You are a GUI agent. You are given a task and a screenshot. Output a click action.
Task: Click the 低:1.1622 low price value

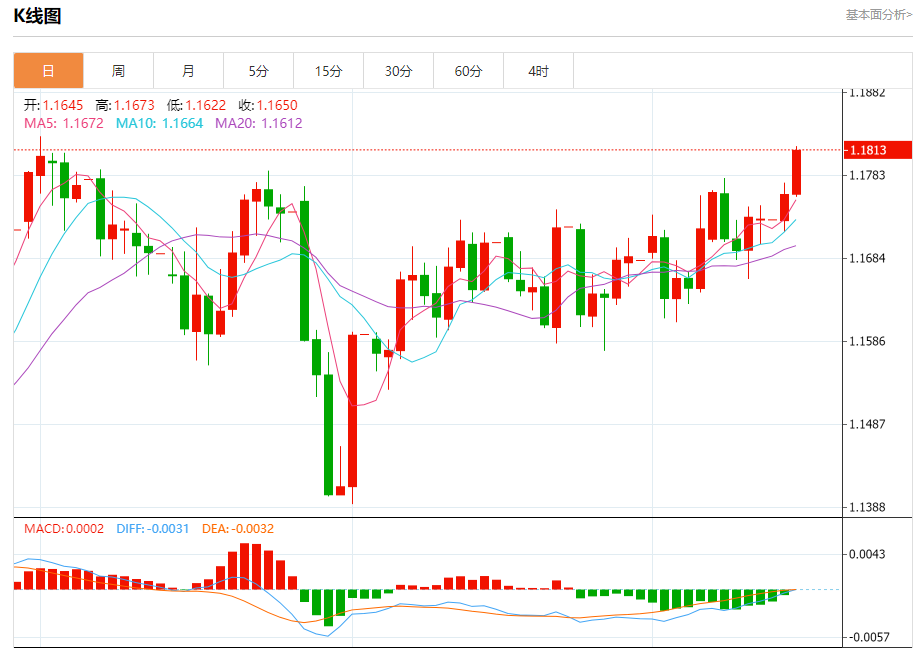tap(197, 105)
